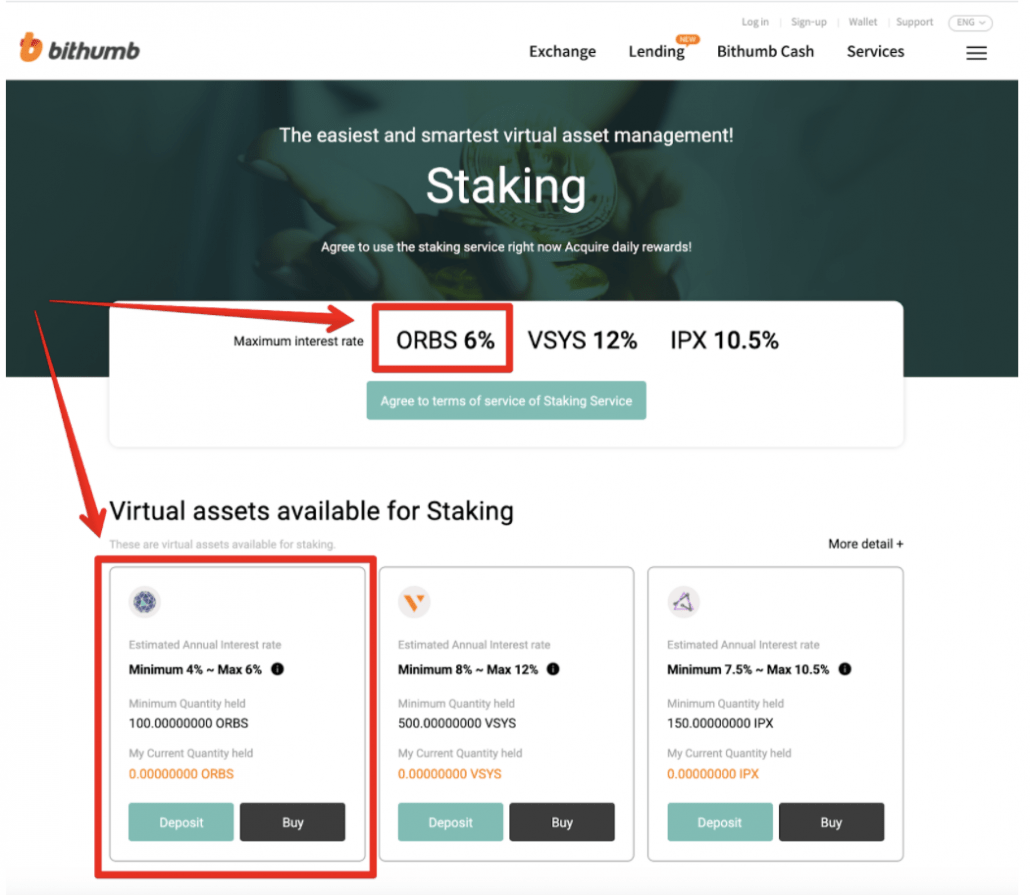Image resolution: width=1030 pixels, height=895 pixels.
Task: Click info icon beside ORBS interest rate
Action: pos(278,669)
